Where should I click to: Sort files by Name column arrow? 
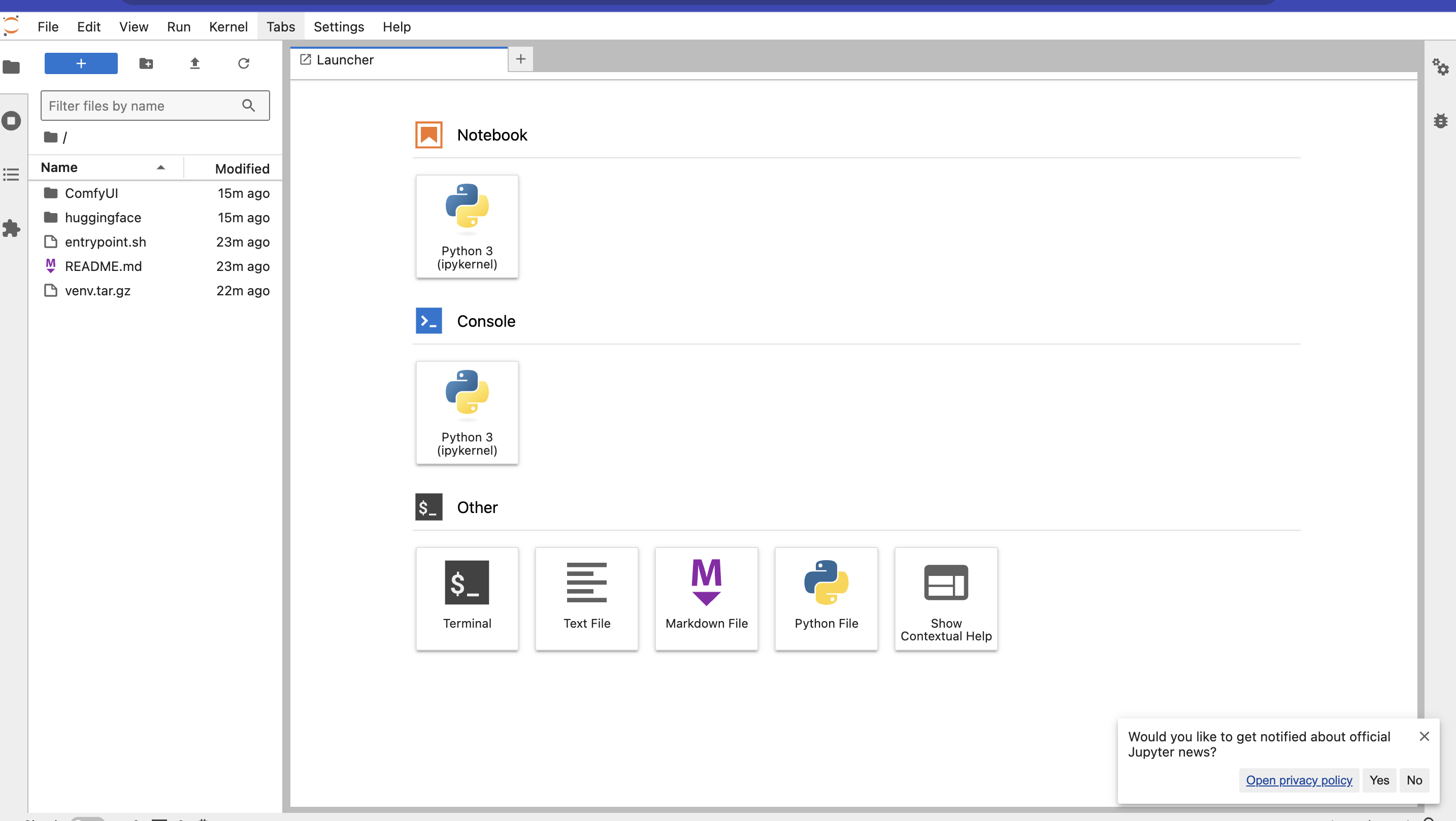(x=160, y=167)
